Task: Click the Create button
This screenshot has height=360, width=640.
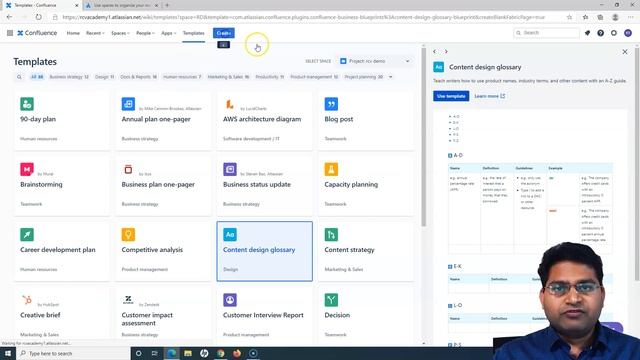Action: coord(224,33)
